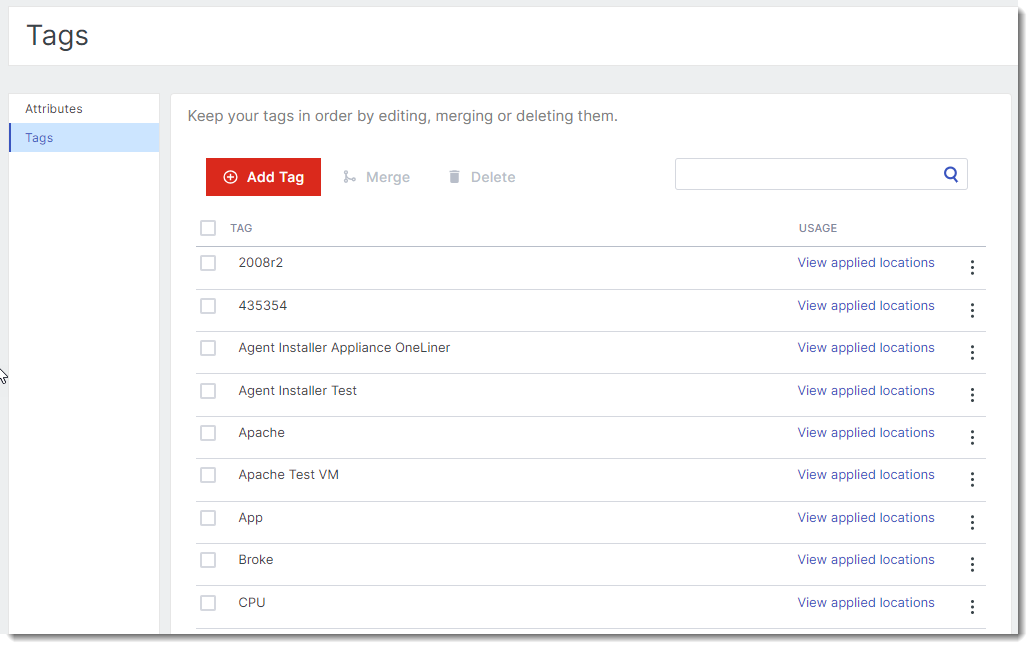1033x649 pixels.
Task: Open the three-dot menu for 2008r2 tag
Action: (972, 268)
